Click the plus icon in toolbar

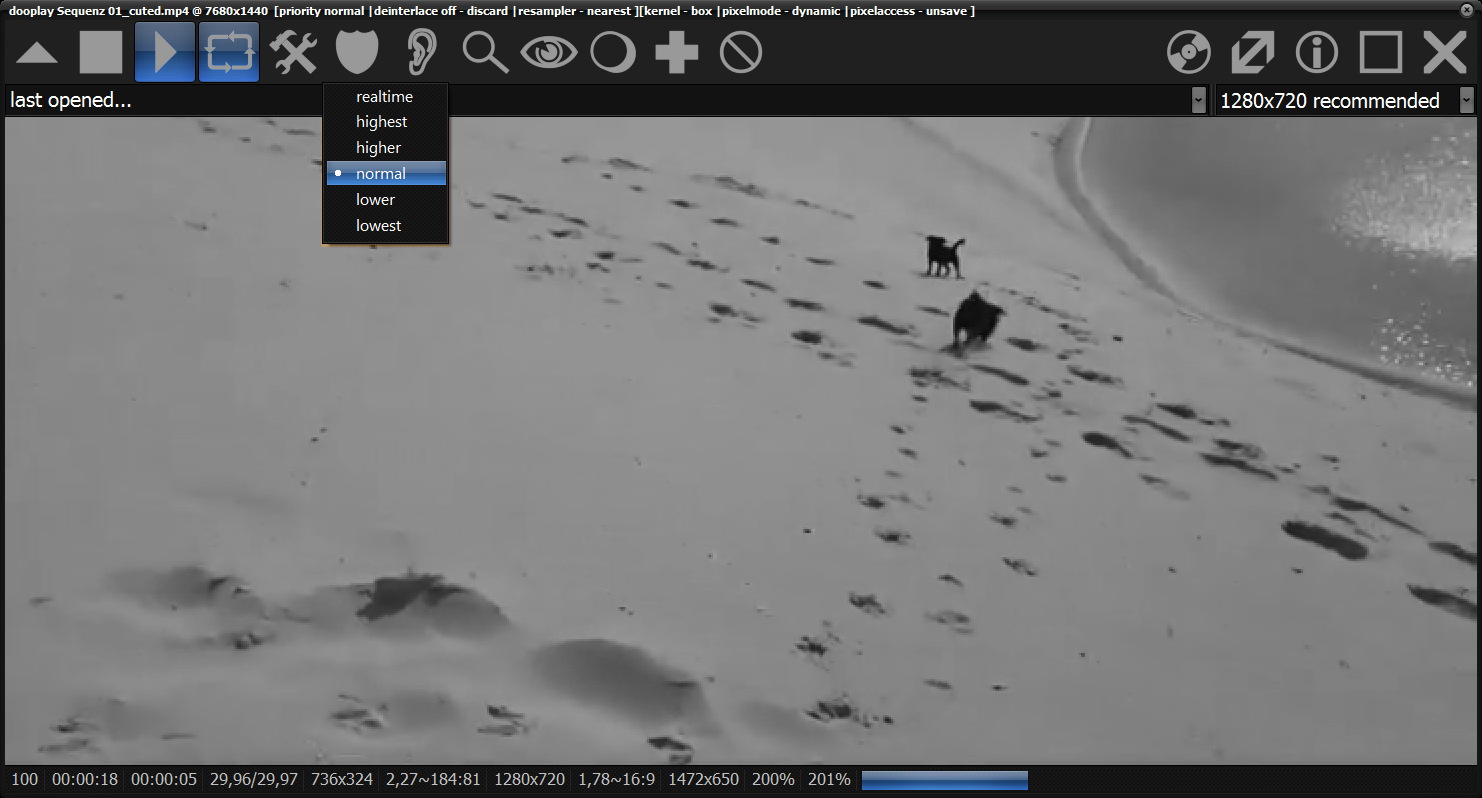(x=677, y=53)
